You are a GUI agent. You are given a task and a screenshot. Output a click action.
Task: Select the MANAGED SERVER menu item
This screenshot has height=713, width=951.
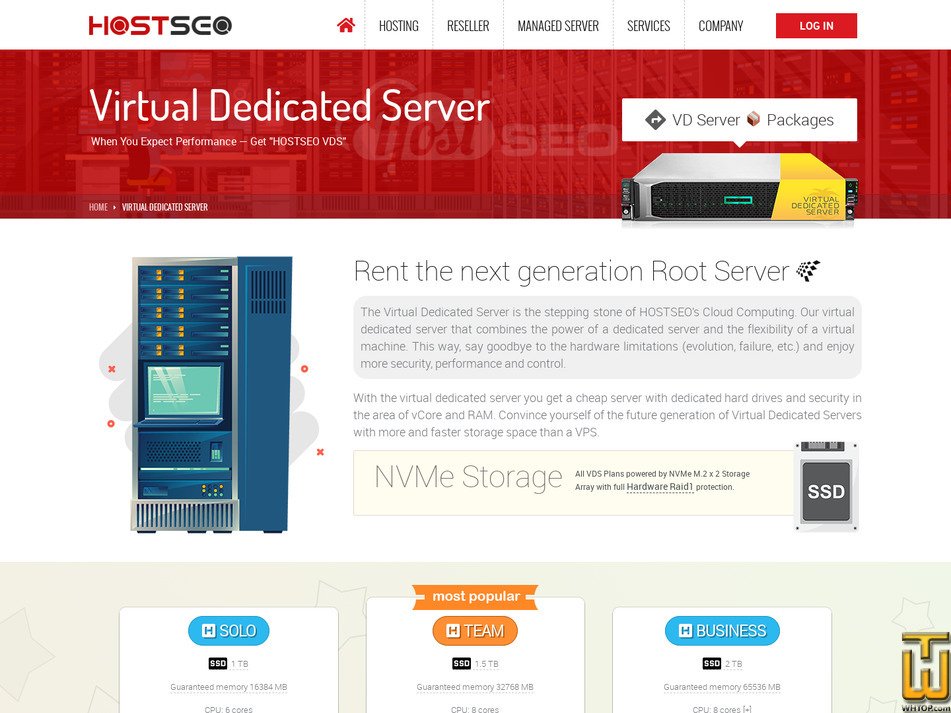pos(557,25)
